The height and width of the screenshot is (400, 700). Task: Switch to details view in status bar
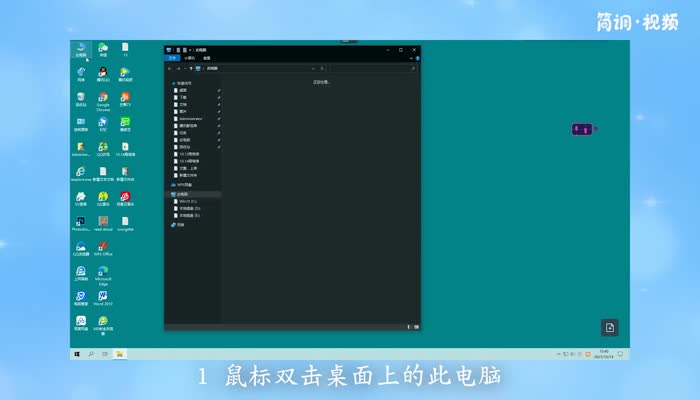(408, 327)
